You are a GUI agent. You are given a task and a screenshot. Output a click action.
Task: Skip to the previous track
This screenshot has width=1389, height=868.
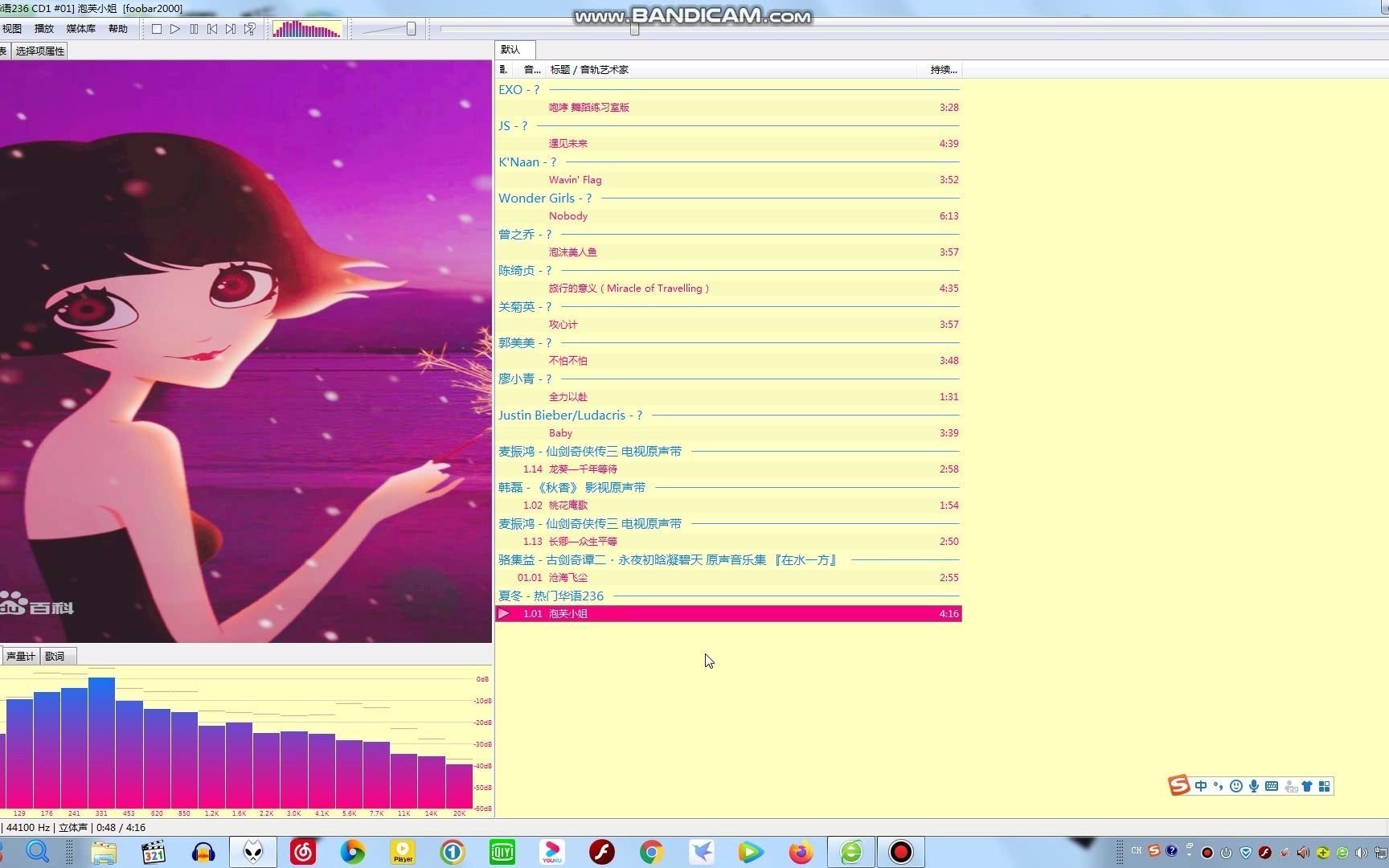click(x=212, y=29)
